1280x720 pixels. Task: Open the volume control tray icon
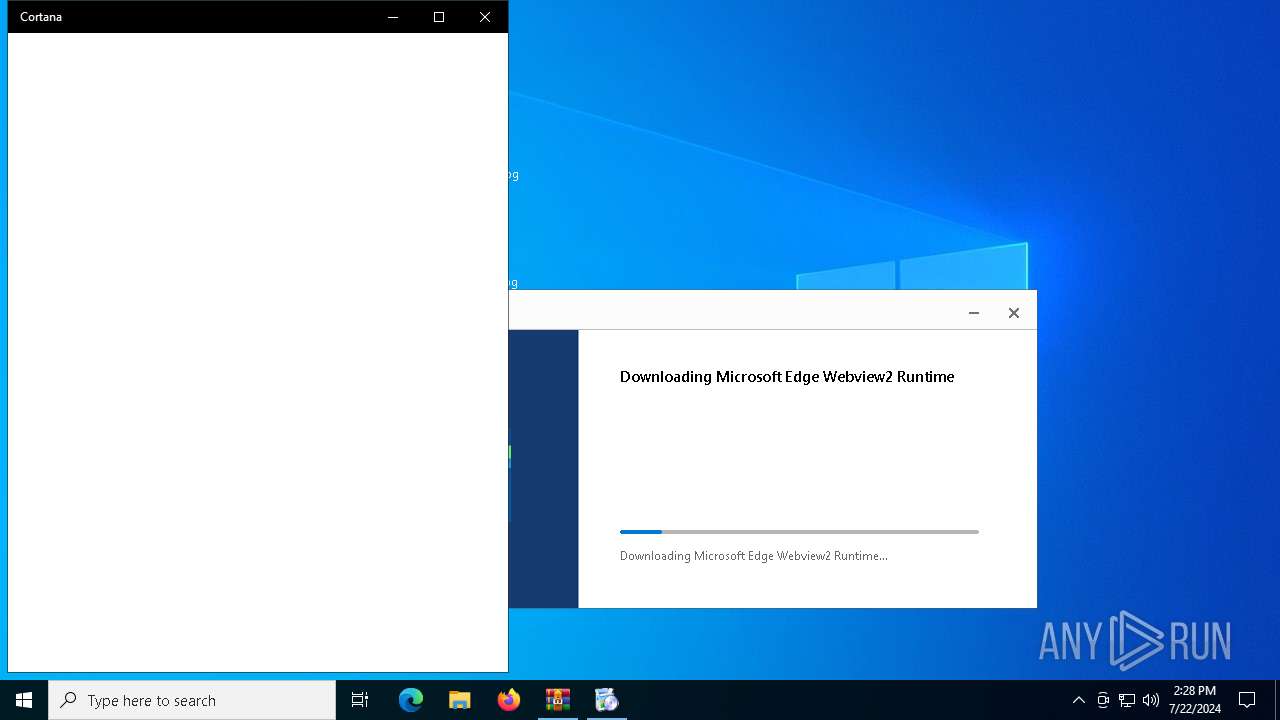click(1151, 700)
